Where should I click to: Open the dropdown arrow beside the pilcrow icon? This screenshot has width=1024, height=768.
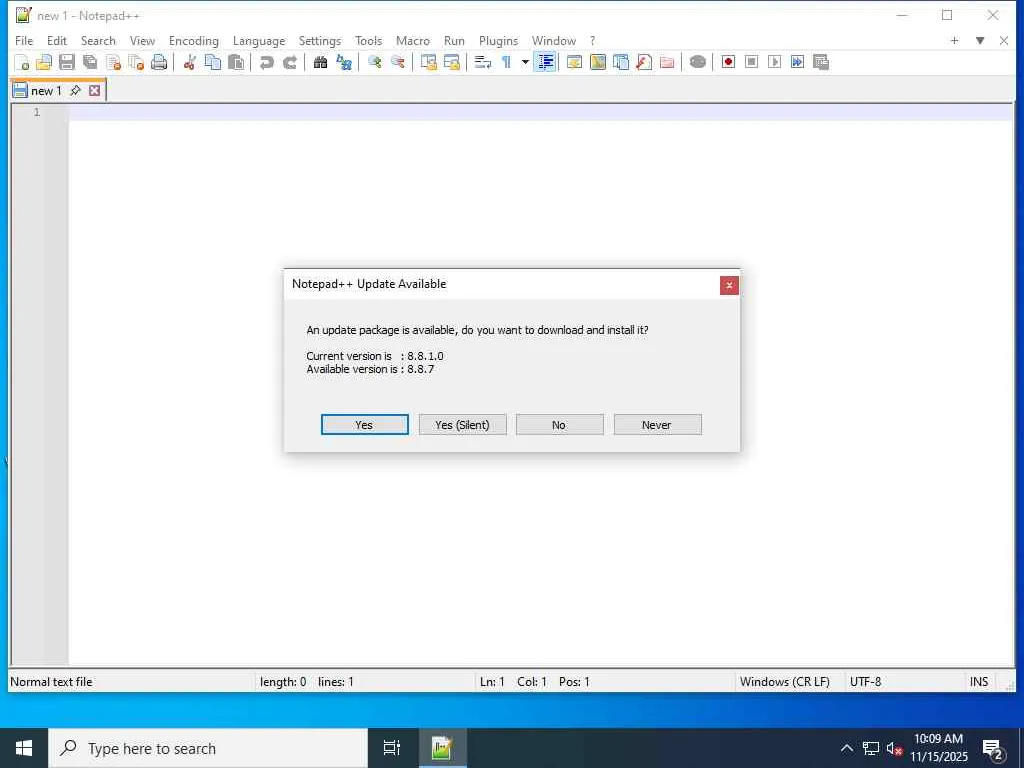(525, 63)
